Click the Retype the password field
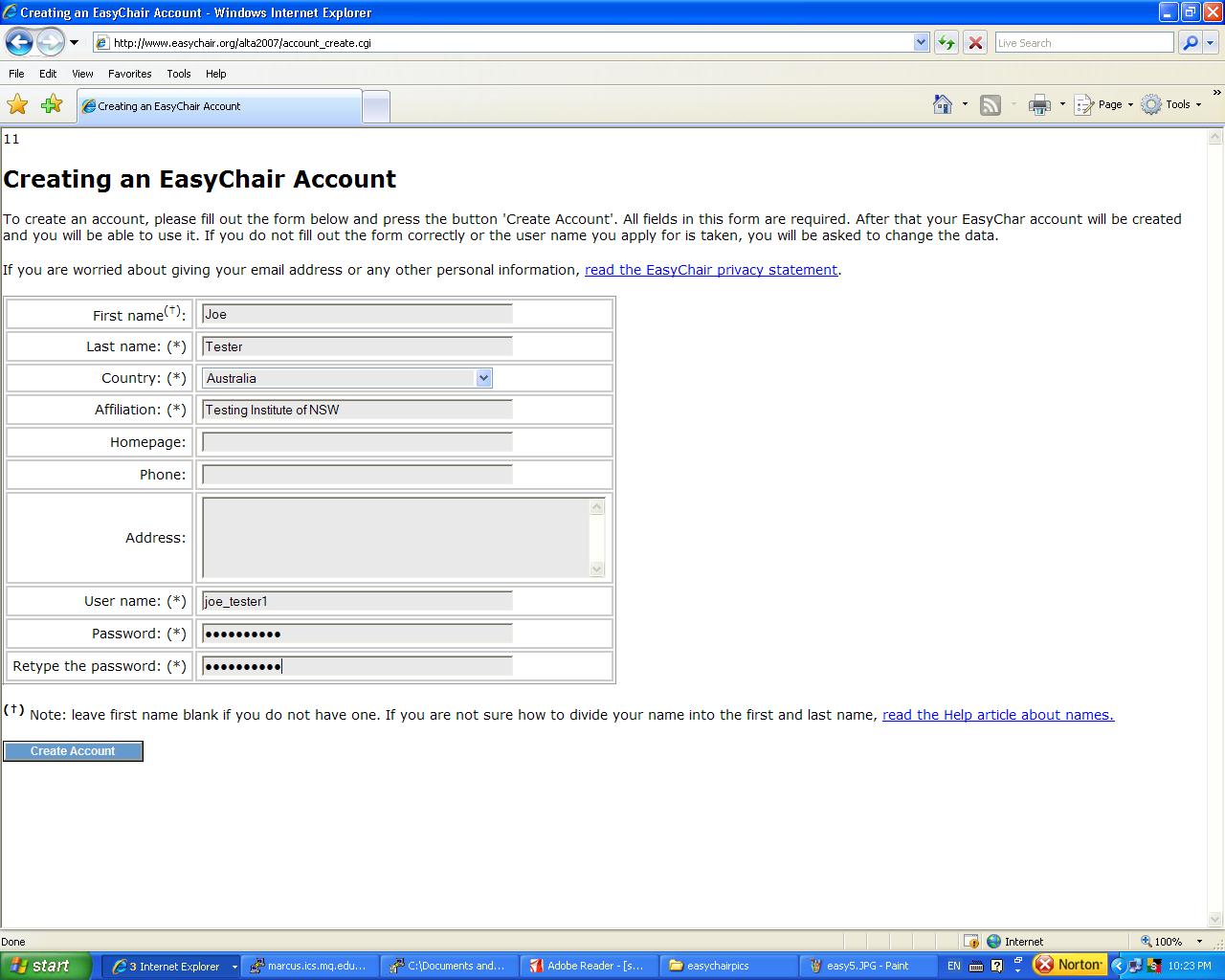Image resolution: width=1225 pixels, height=980 pixels. [357, 666]
